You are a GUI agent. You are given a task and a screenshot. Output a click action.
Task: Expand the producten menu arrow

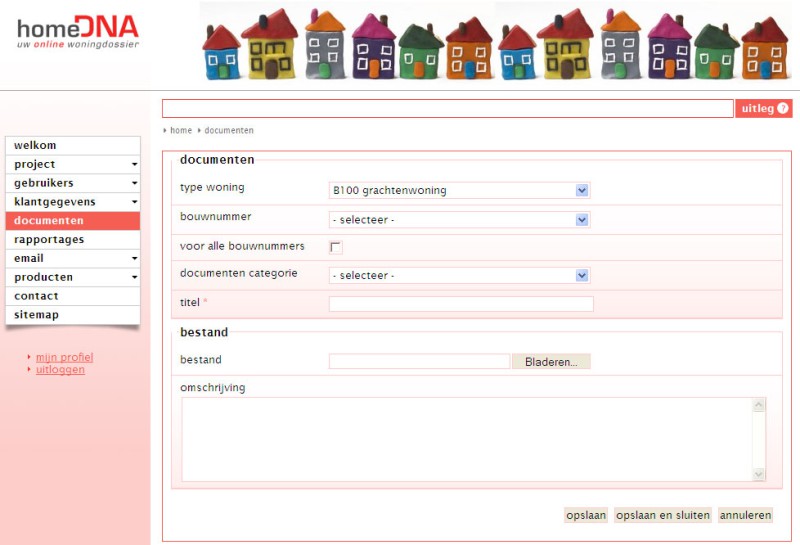coord(134,278)
